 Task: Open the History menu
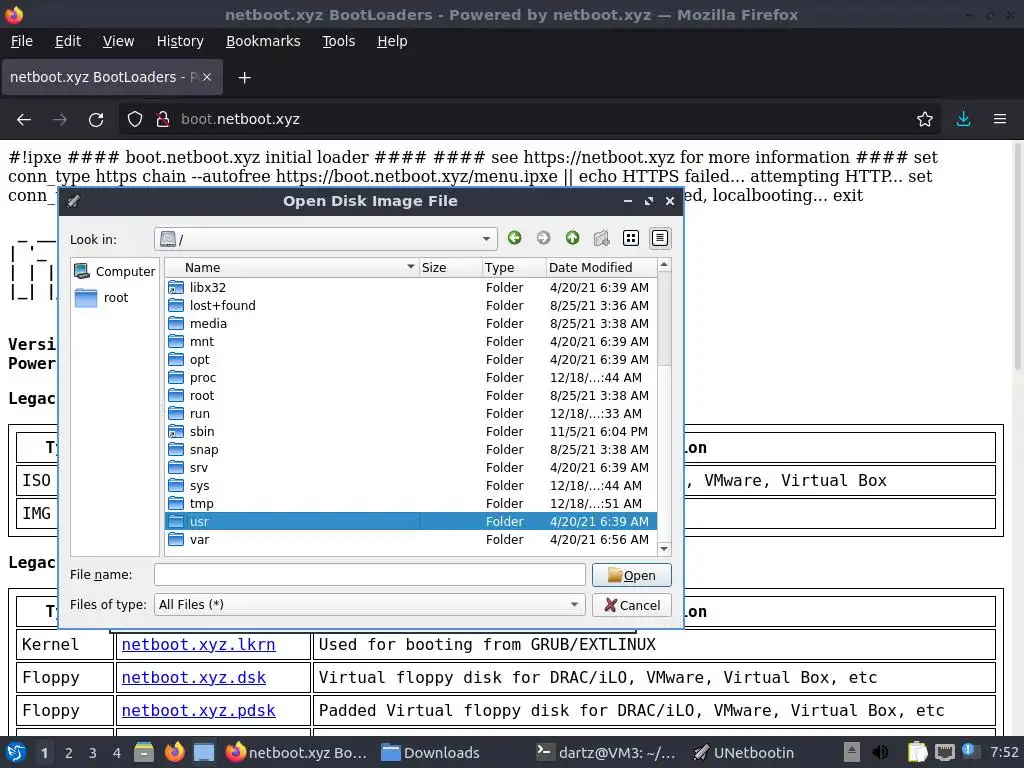(180, 41)
